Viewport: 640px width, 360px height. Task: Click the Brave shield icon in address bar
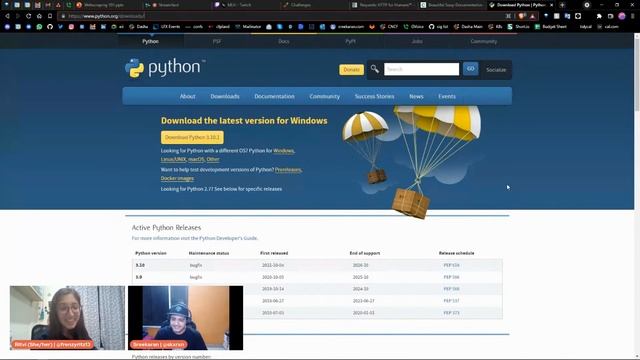pyautogui.click(x=522, y=16)
